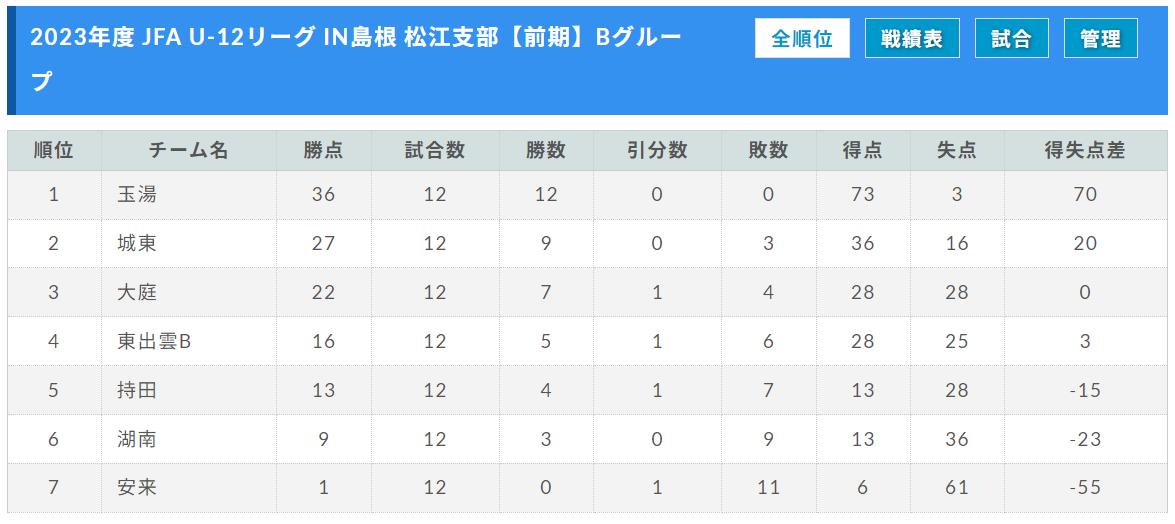Open the 全順位 tab
This screenshot has width=1175, height=524.
point(802,38)
